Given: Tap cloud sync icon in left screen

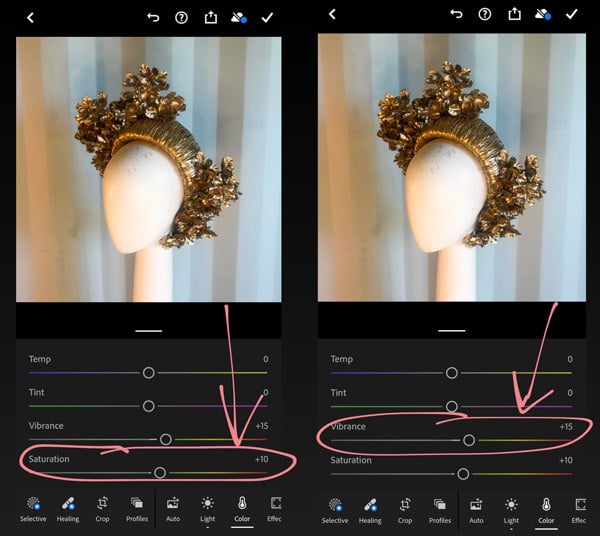Looking at the screenshot, I should 239,18.
